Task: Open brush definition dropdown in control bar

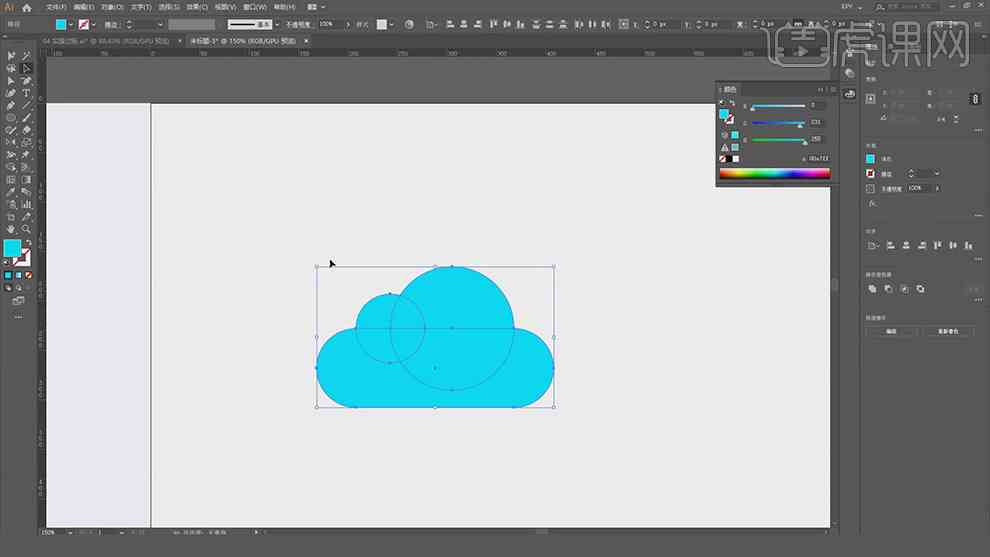Action: (x=277, y=25)
